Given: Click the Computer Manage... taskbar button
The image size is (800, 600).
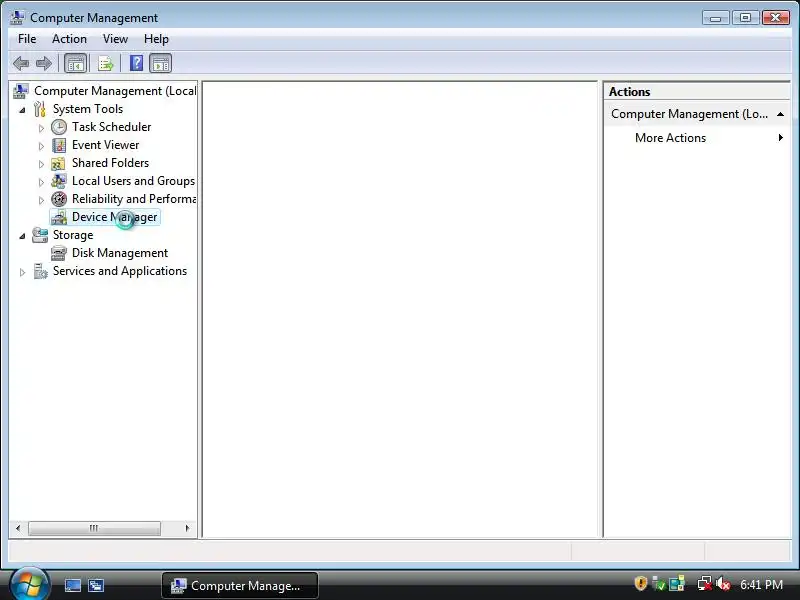Looking at the screenshot, I should [240, 585].
